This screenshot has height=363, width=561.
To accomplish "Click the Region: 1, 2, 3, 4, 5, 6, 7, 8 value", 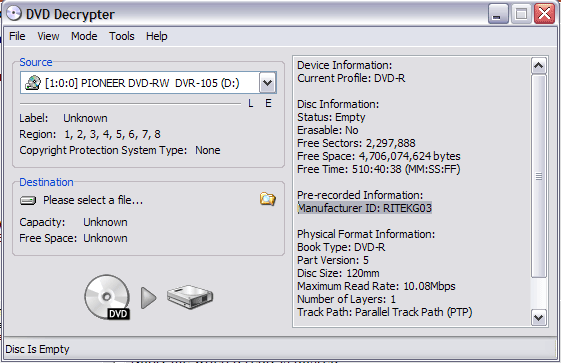I will 112,134.
